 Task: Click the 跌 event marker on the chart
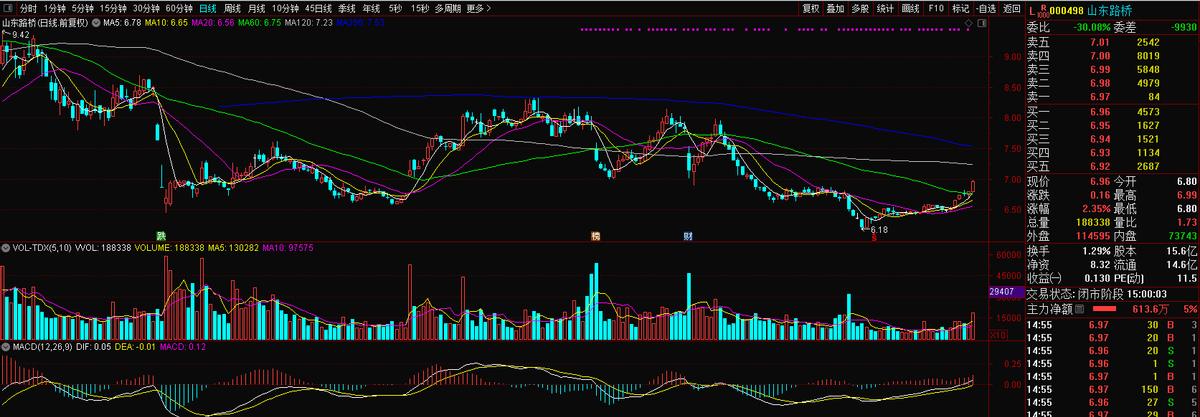click(160, 236)
